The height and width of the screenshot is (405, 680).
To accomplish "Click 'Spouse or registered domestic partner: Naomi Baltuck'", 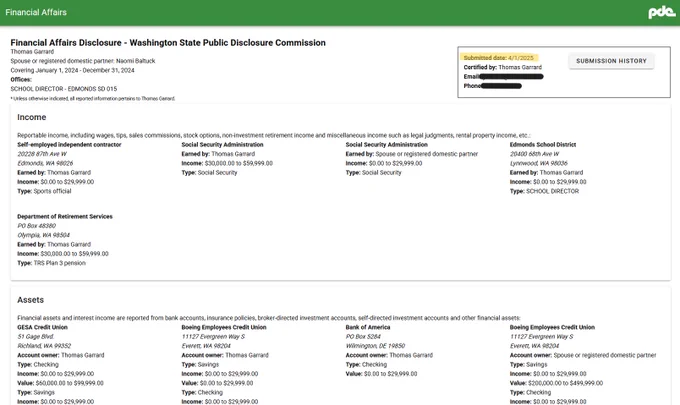I will (x=83, y=61).
